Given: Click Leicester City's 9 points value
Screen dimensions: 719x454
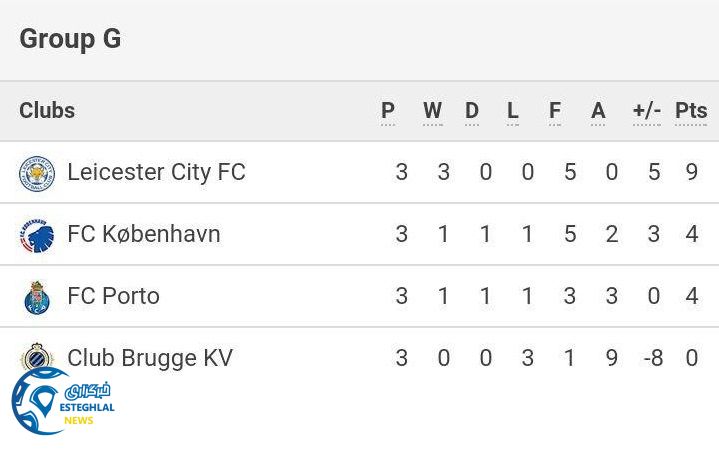Looking at the screenshot, I should [x=692, y=172].
